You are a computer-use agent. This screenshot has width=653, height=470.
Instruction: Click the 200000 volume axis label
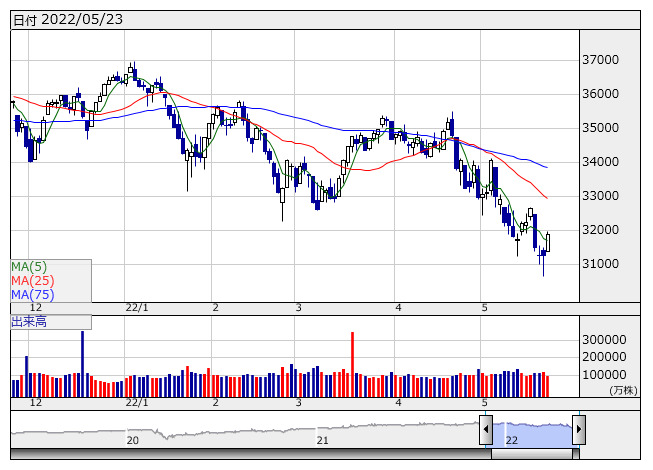[x=604, y=357]
